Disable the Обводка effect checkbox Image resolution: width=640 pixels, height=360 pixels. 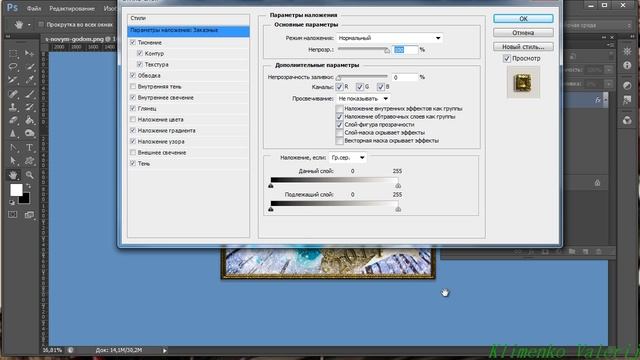click(133, 76)
